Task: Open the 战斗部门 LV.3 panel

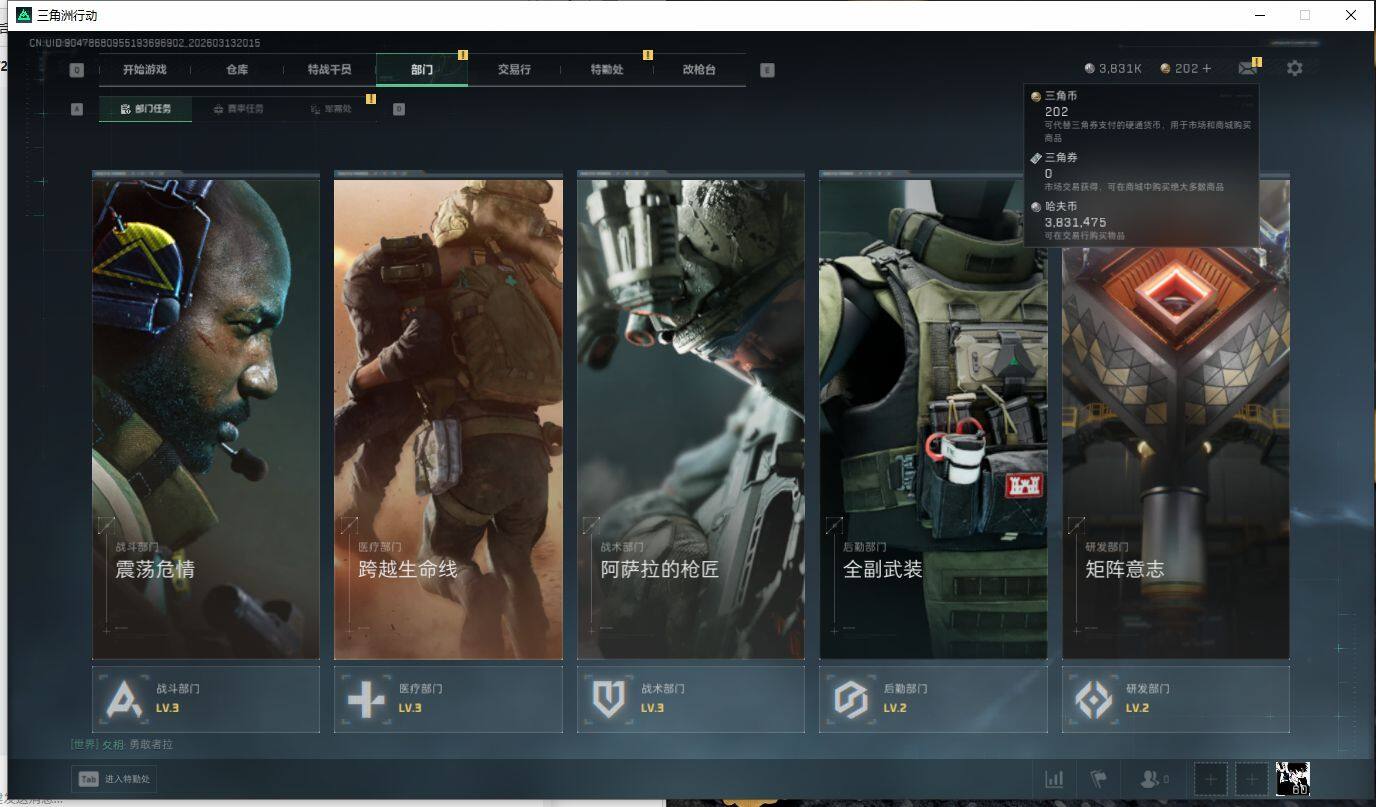Action: pos(206,699)
